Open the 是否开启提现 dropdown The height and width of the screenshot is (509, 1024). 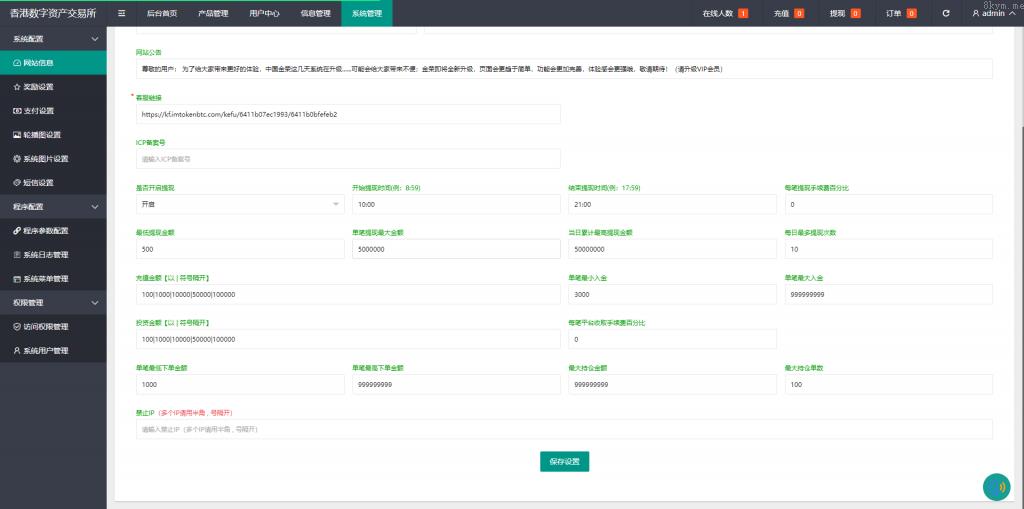[x=239, y=204]
